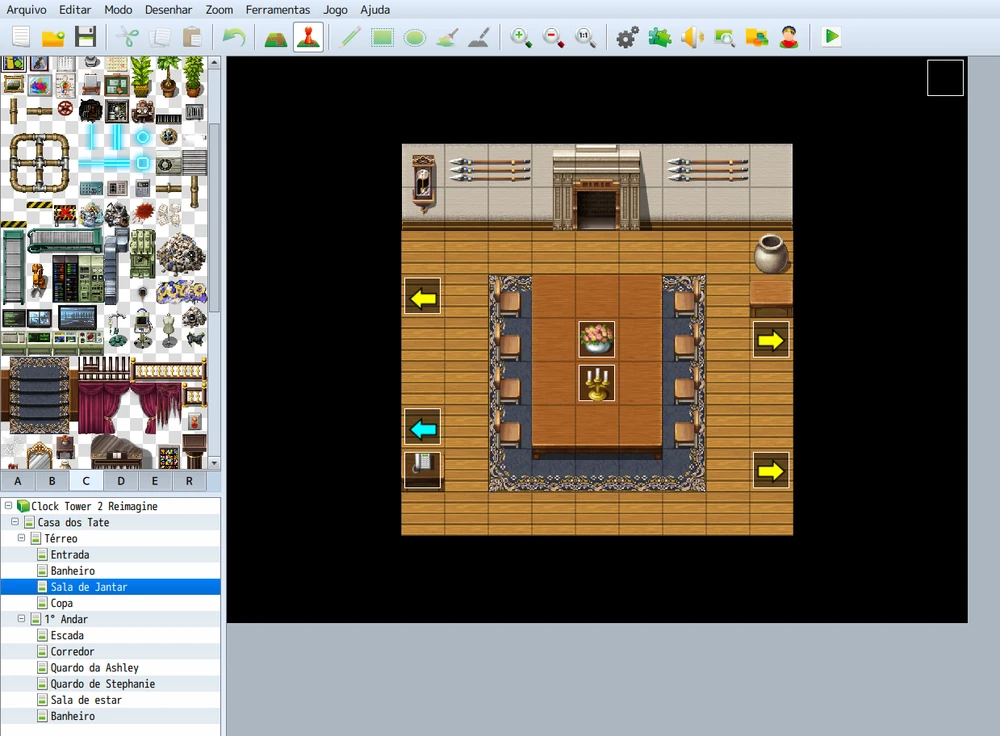This screenshot has width=1000, height=736.
Task: Zoom in on the map
Action: (x=521, y=38)
